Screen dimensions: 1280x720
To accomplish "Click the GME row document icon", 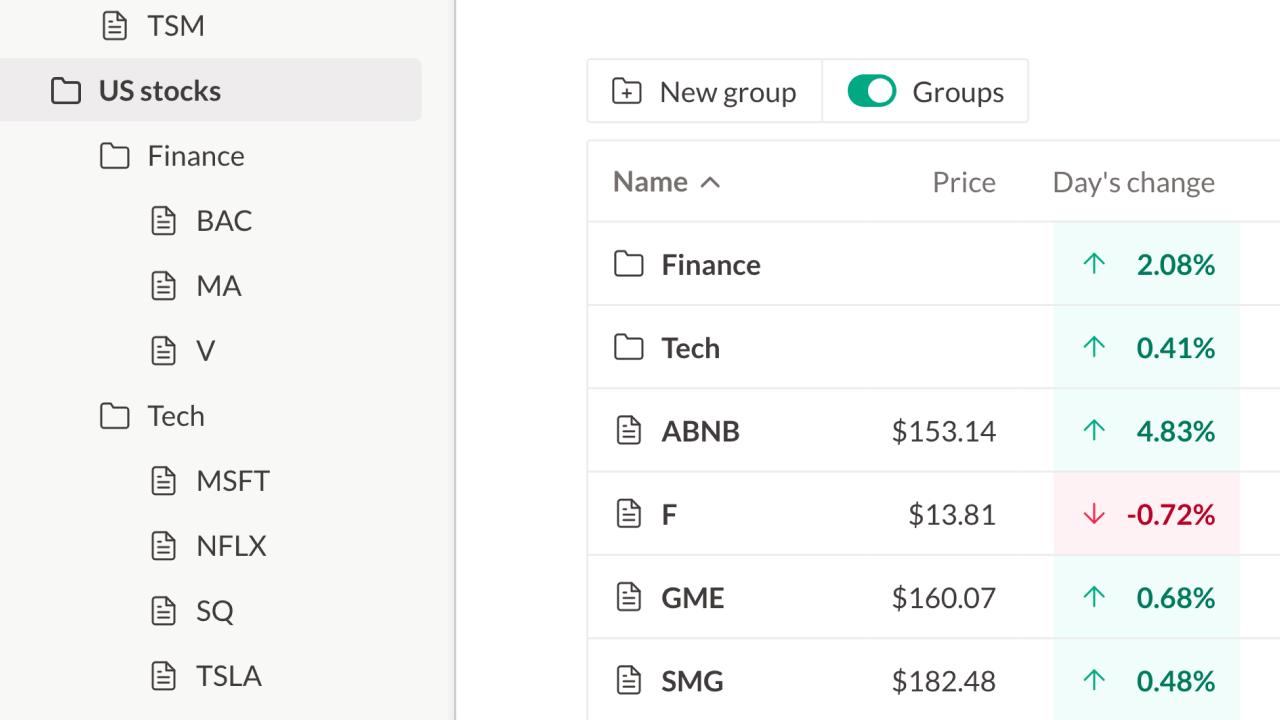I will coord(628,598).
